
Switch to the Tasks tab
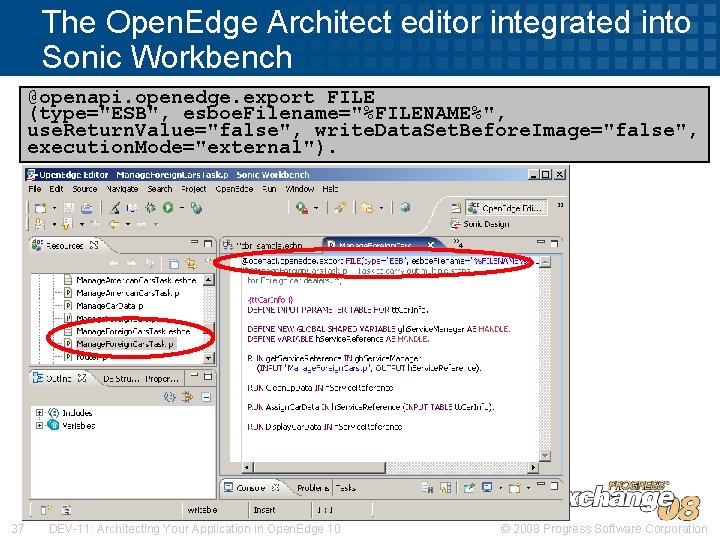(345, 488)
